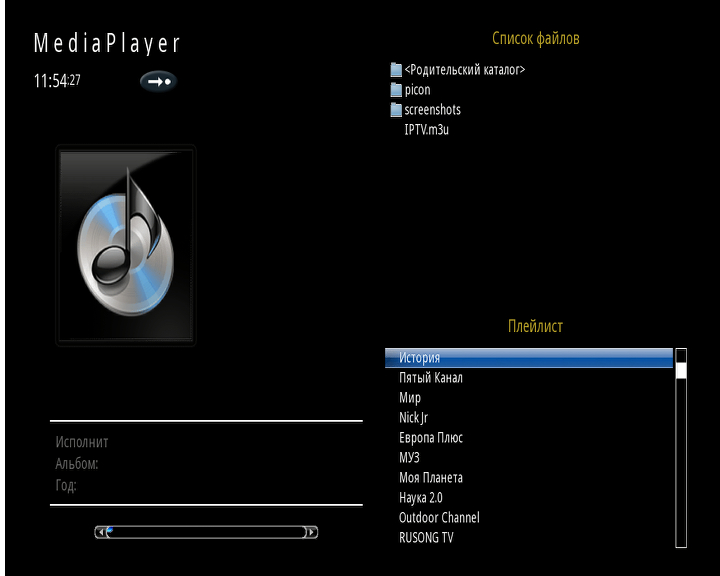Select the screenshots folder name
Screen dimensions: 720x576
433,110
